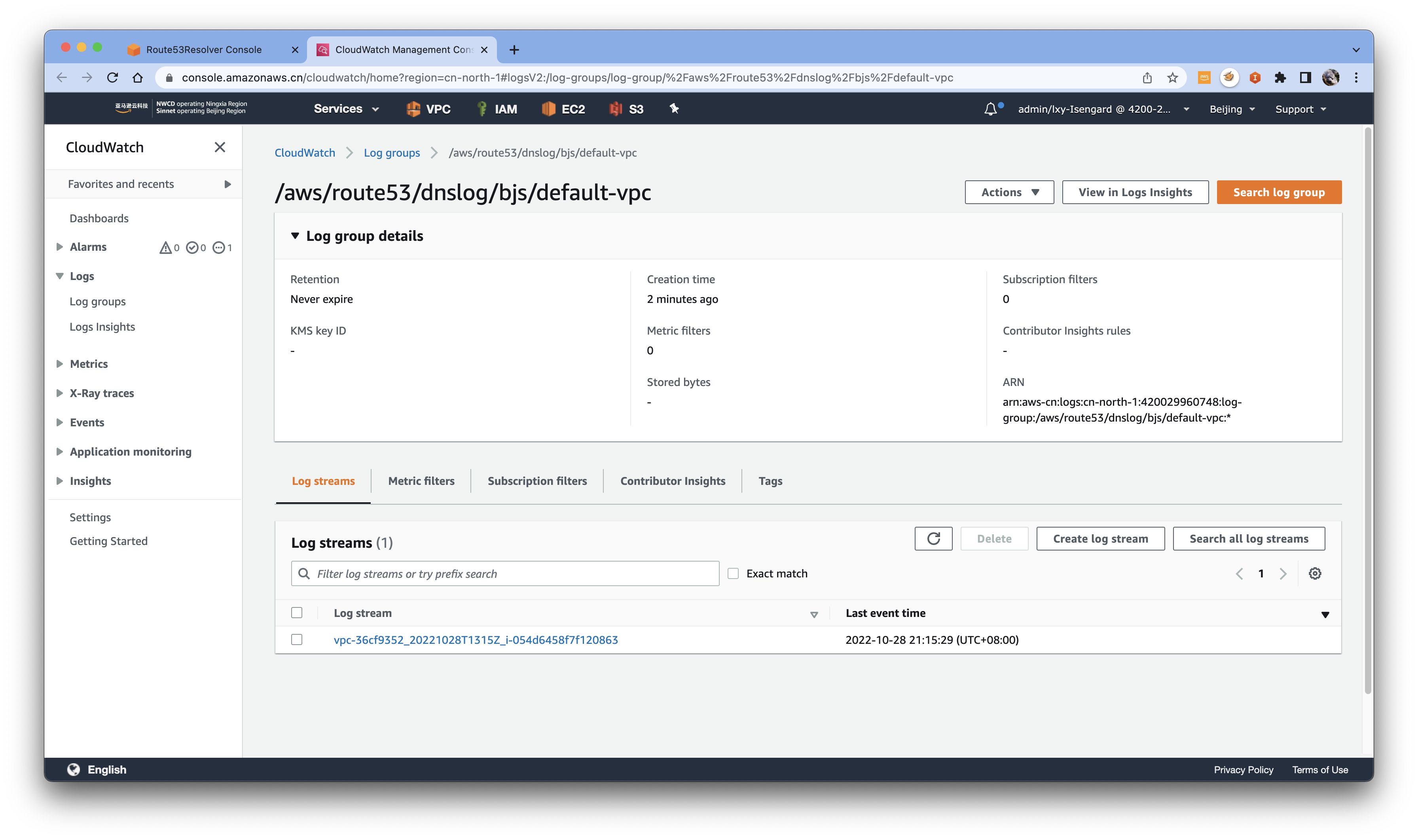The height and width of the screenshot is (840, 1418).
Task: Go to next log streams page
Action: (1283, 573)
